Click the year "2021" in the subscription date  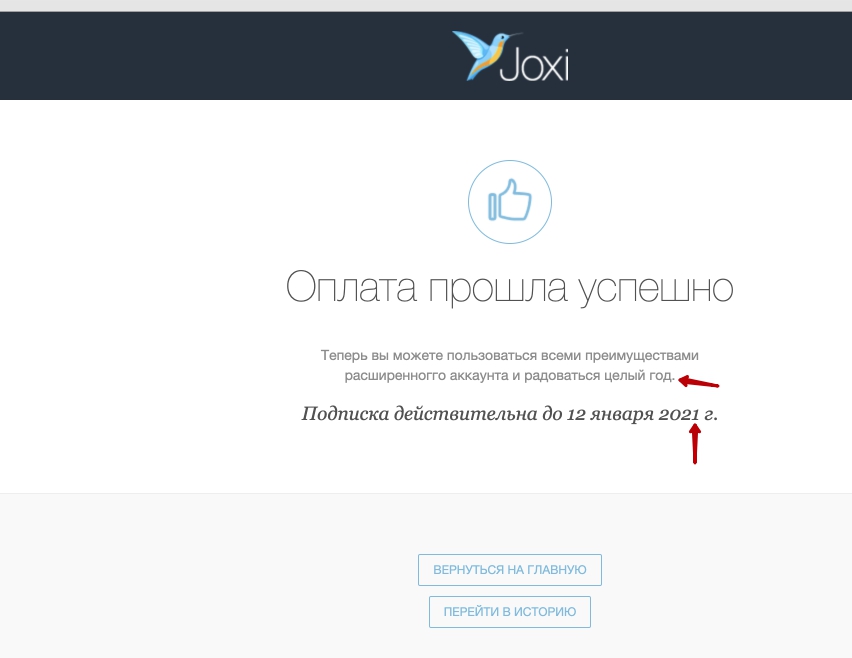679,413
